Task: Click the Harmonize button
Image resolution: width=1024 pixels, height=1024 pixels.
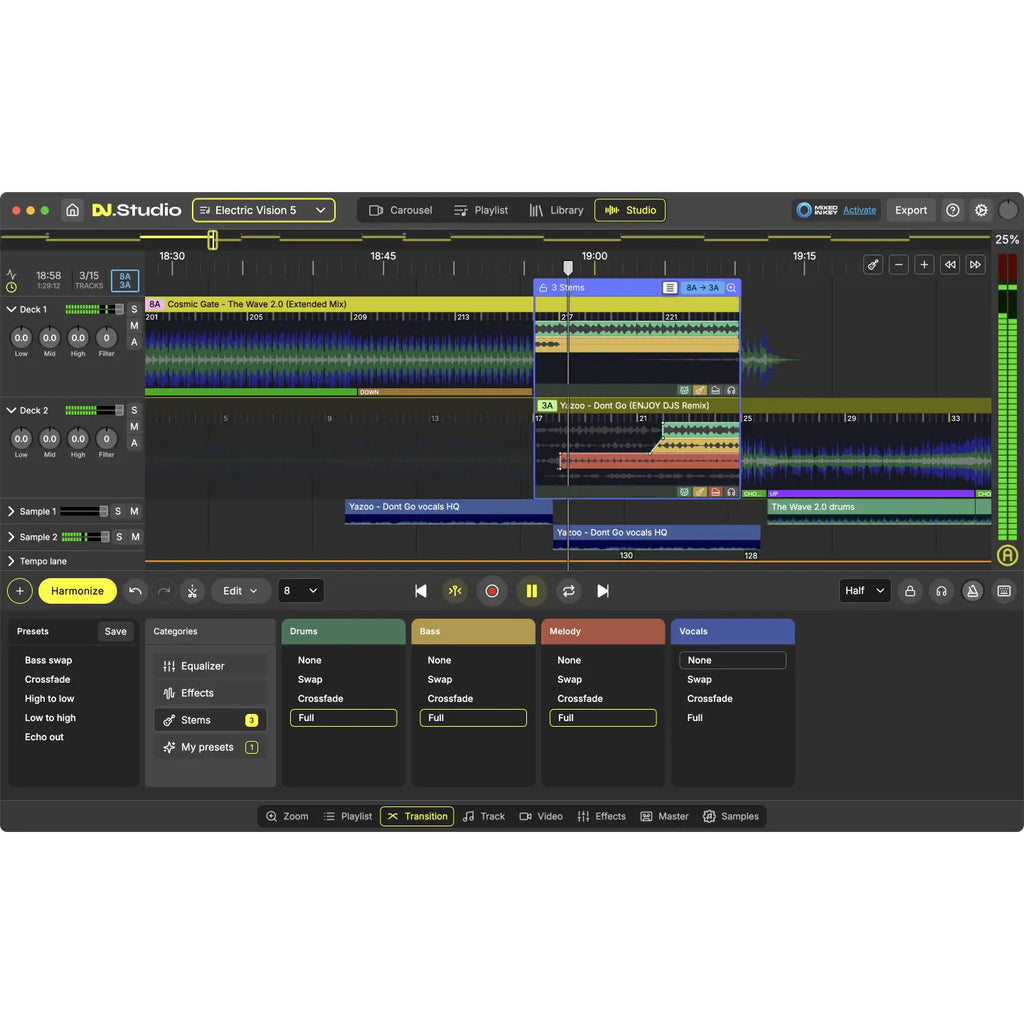Action: 77,591
